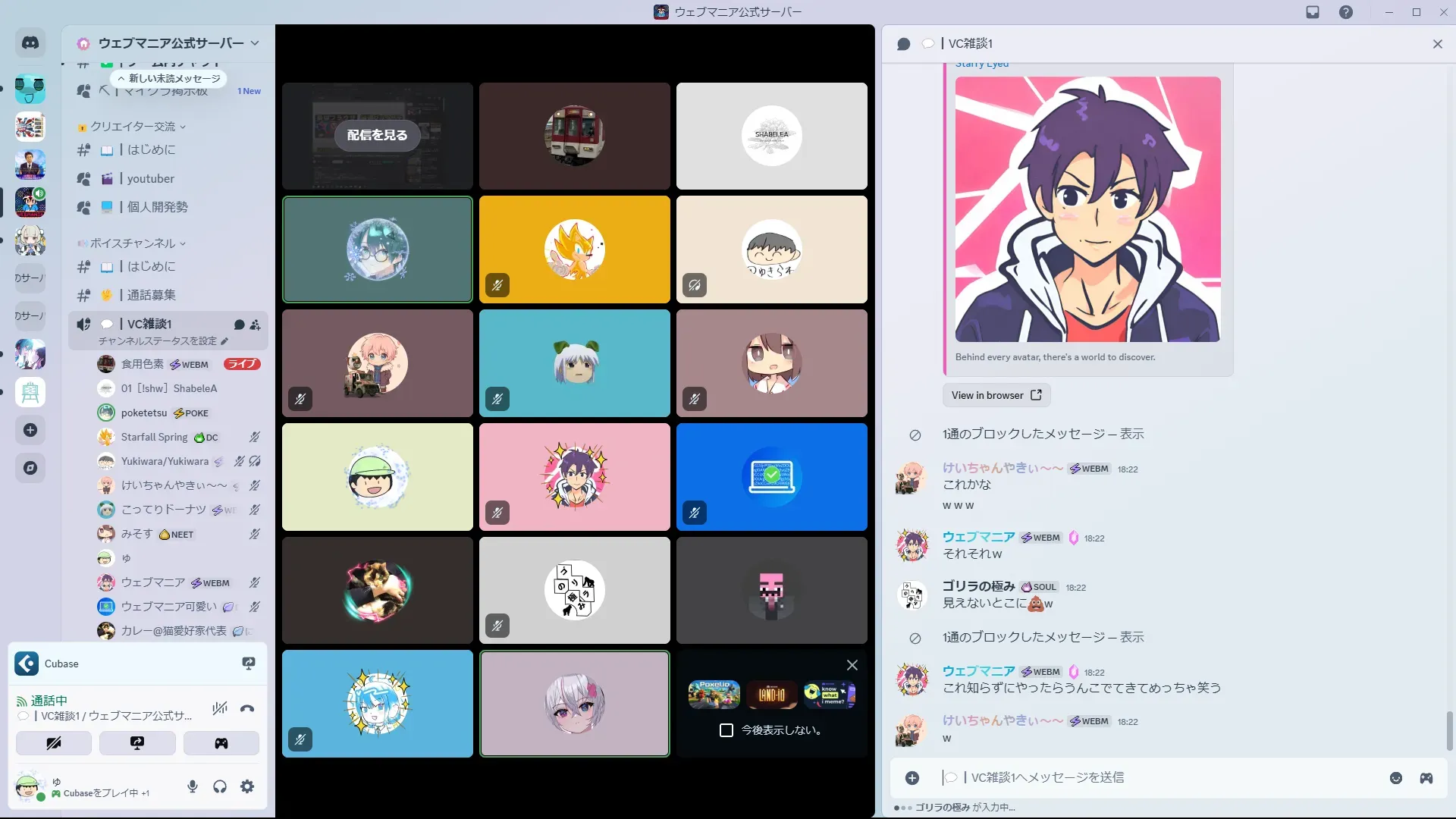Click the 配信を見る watch stream button

(377, 135)
